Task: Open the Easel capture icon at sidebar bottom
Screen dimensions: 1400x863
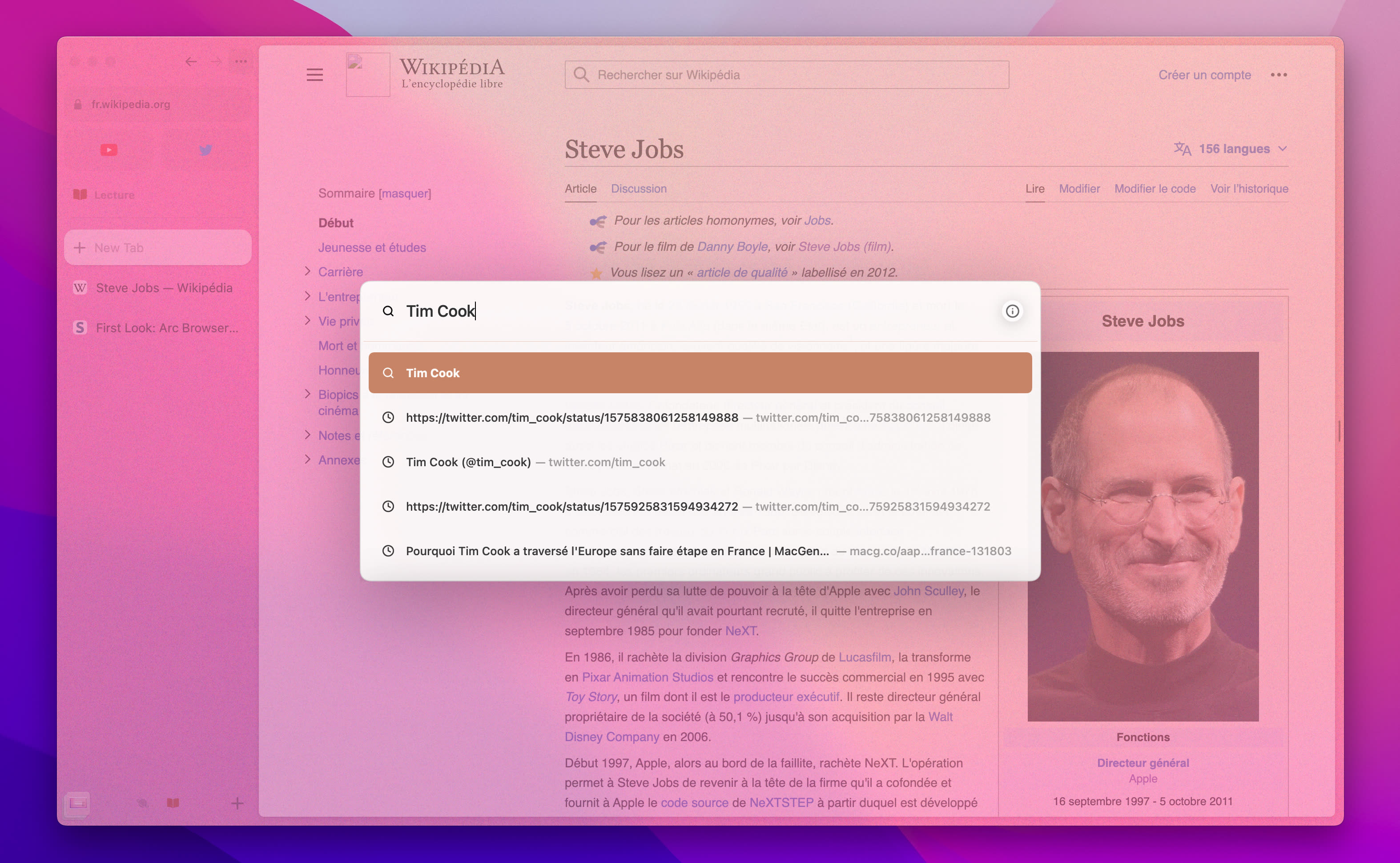Action: point(78,804)
